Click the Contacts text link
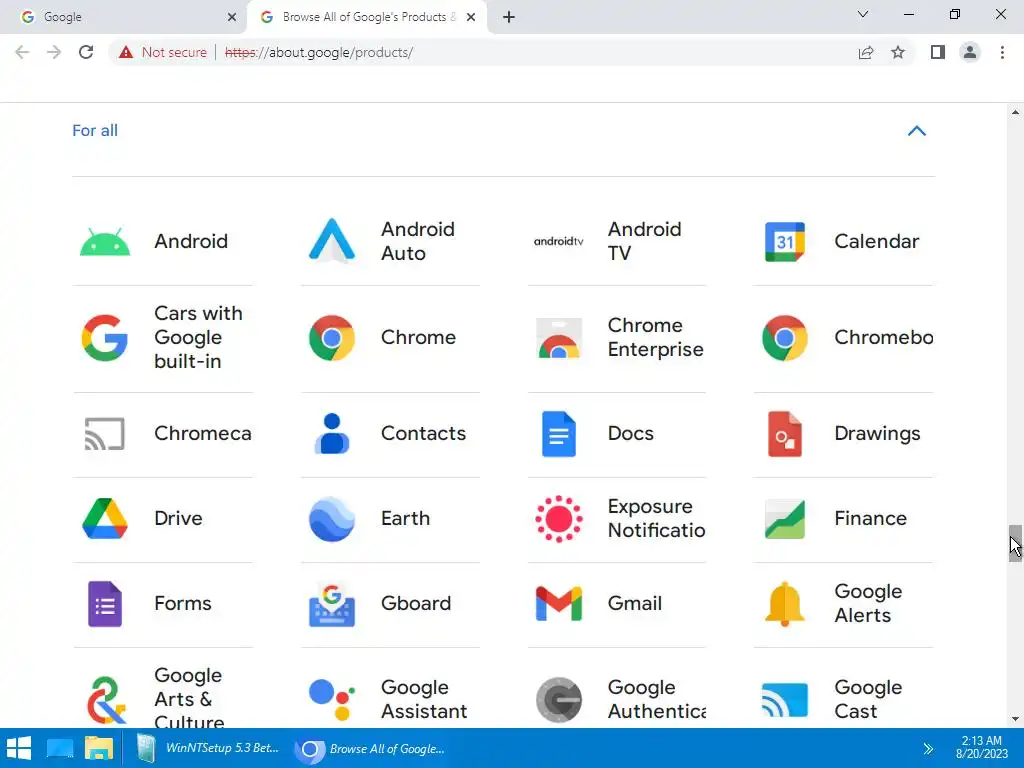The image size is (1024, 768). pos(423,434)
